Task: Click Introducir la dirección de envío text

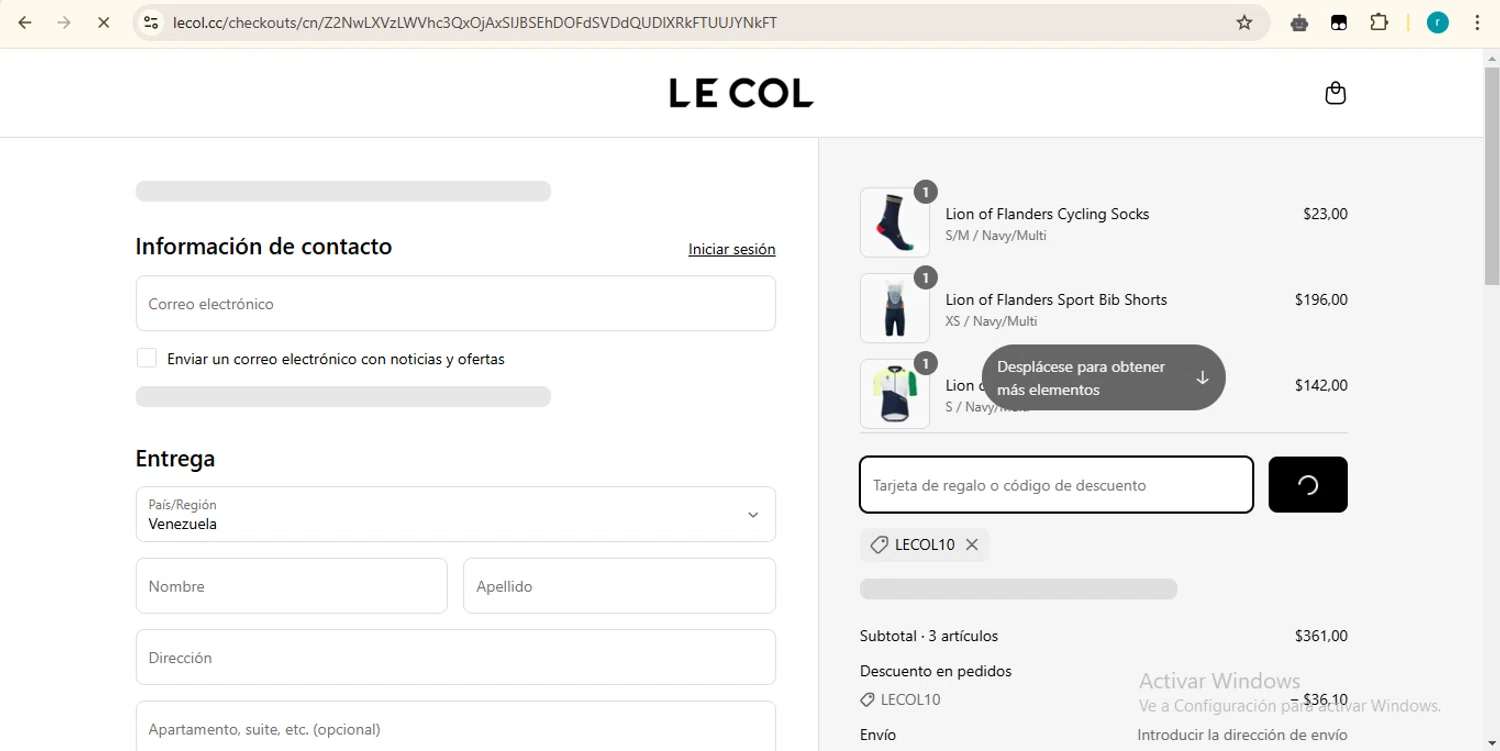Action: (x=1242, y=735)
